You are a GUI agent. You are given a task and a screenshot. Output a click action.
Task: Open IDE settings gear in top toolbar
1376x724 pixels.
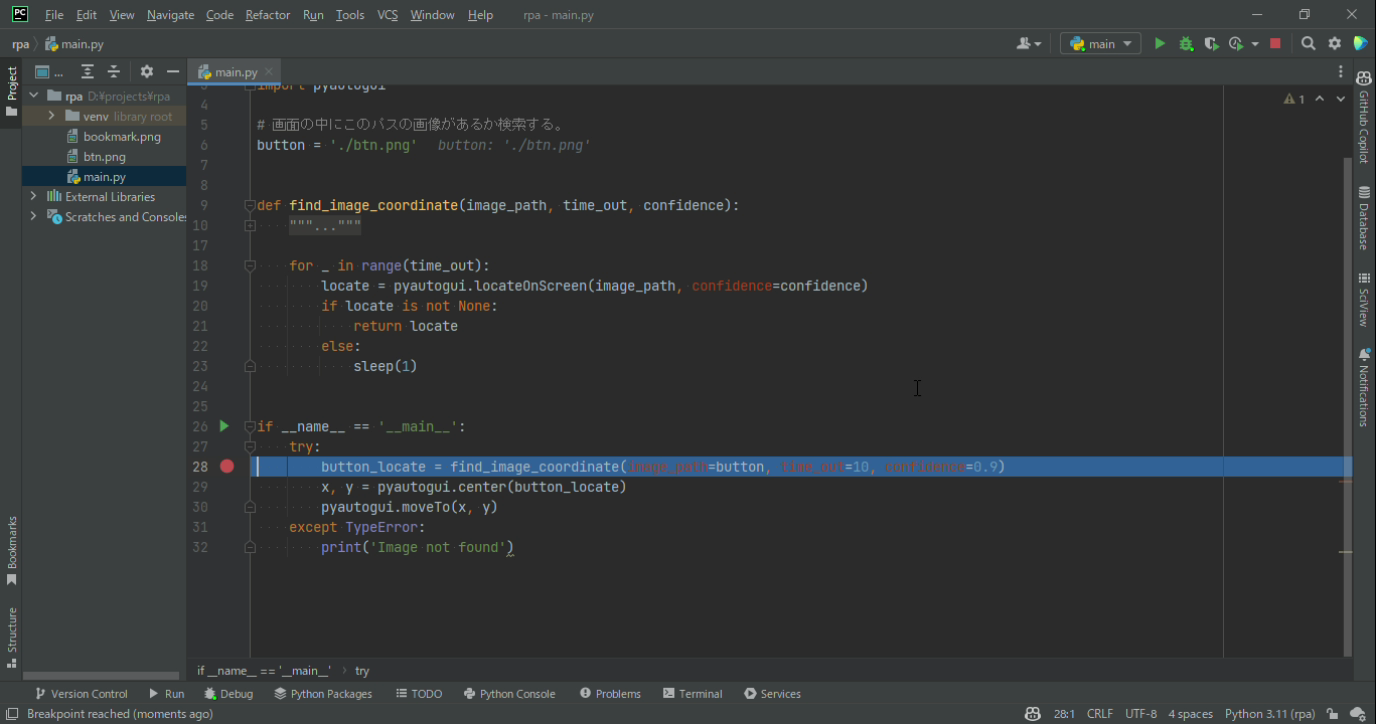tap(1334, 44)
